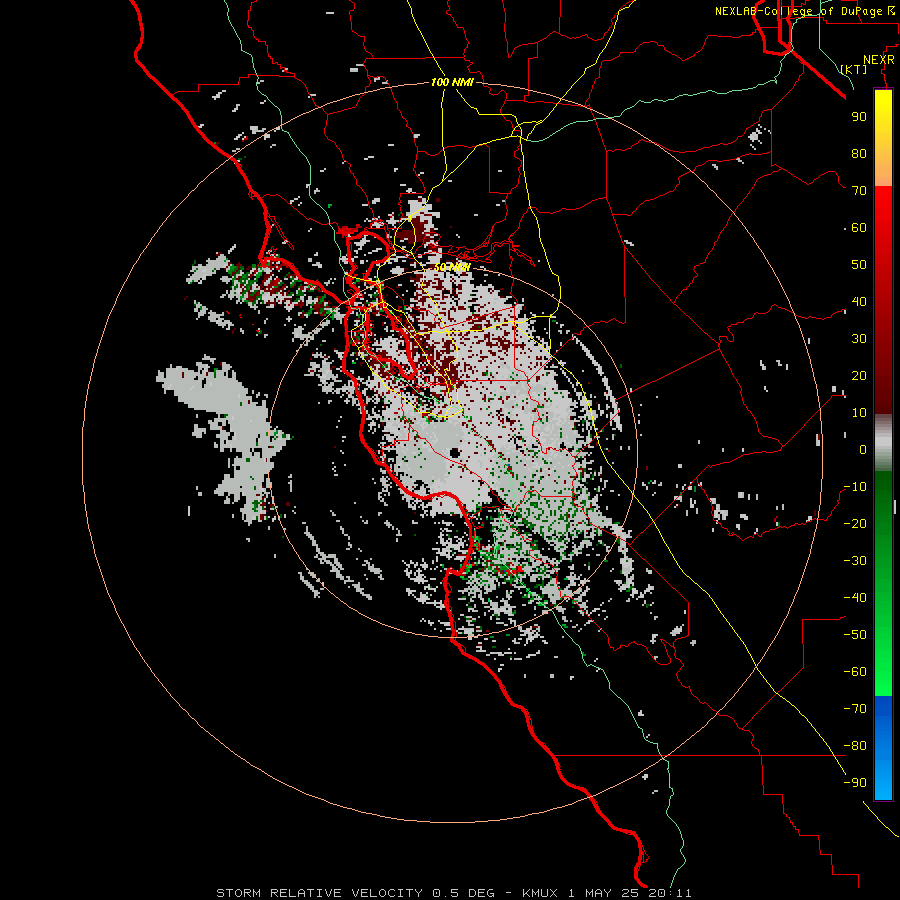Click the 40 value on velocity scale
Screen dimensions: 900x900
pyautogui.click(x=859, y=302)
